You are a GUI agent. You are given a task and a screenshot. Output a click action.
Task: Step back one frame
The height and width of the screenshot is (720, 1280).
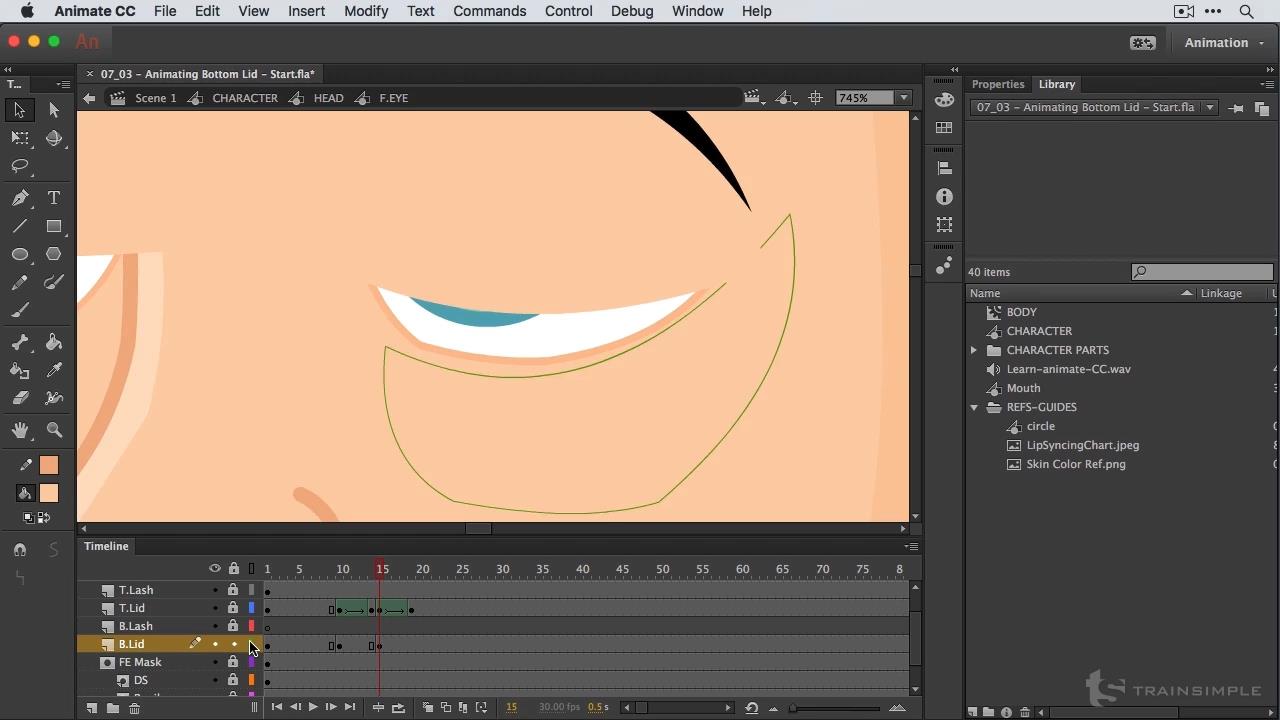pyautogui.click(x=295, y=707)
